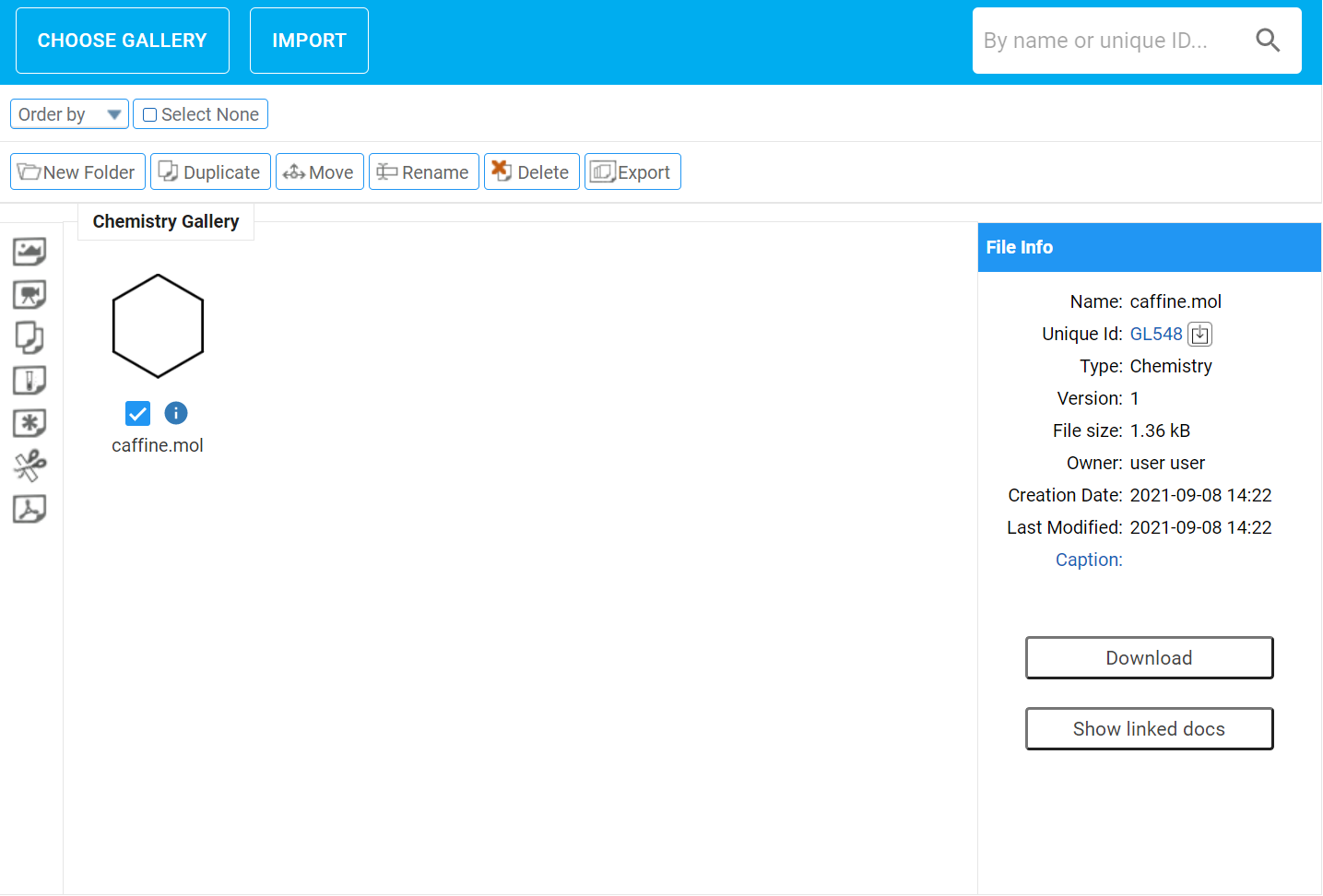
Task: Select the Chemistry Gallery tab
Action: (x=166, y=221)
